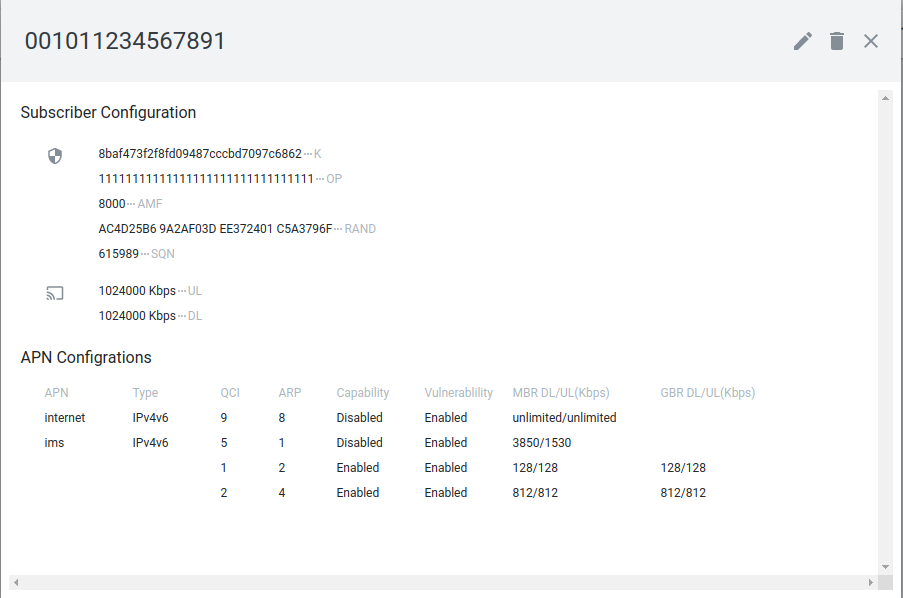Select the OP value of all ones
This screenshot has height=598, width=903.
[x=206, y=179]
